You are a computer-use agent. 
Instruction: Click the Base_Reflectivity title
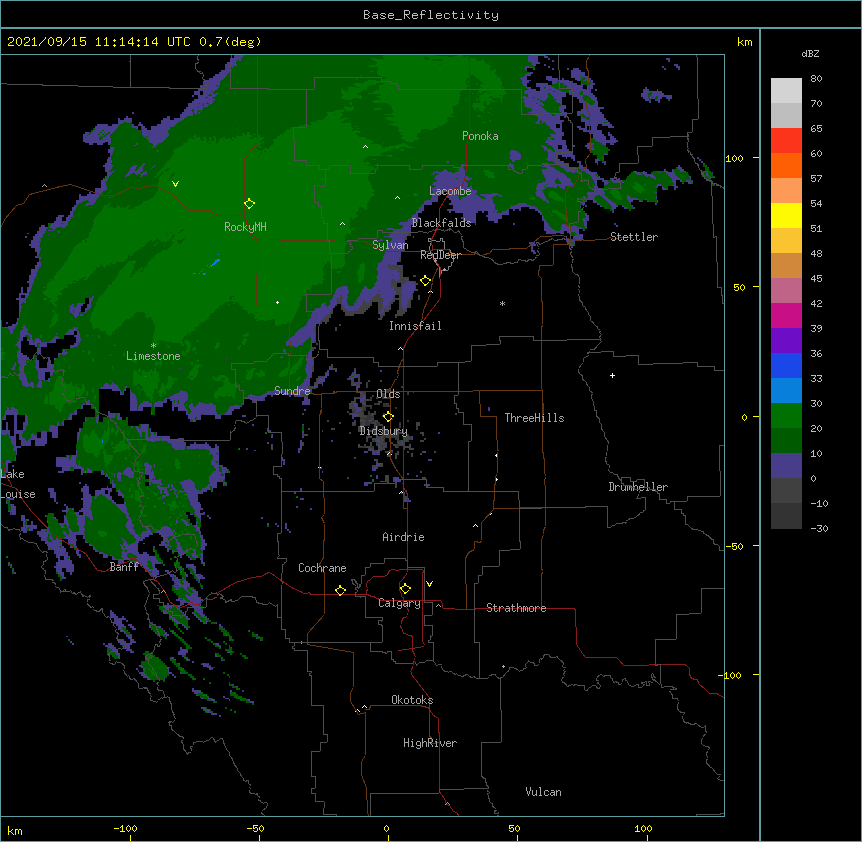tap(431, 15)
